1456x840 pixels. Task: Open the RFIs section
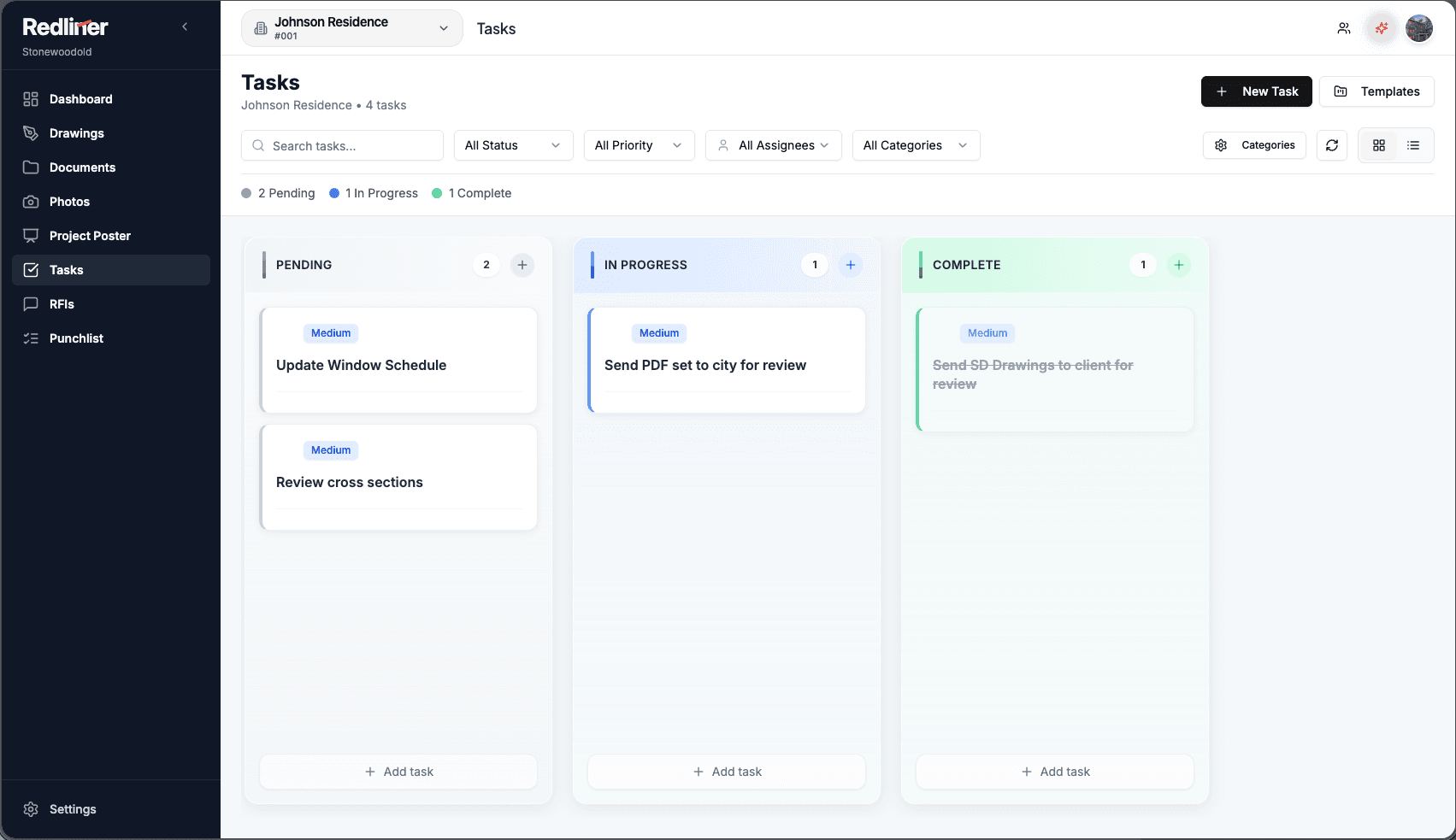[x=111, y=304]
